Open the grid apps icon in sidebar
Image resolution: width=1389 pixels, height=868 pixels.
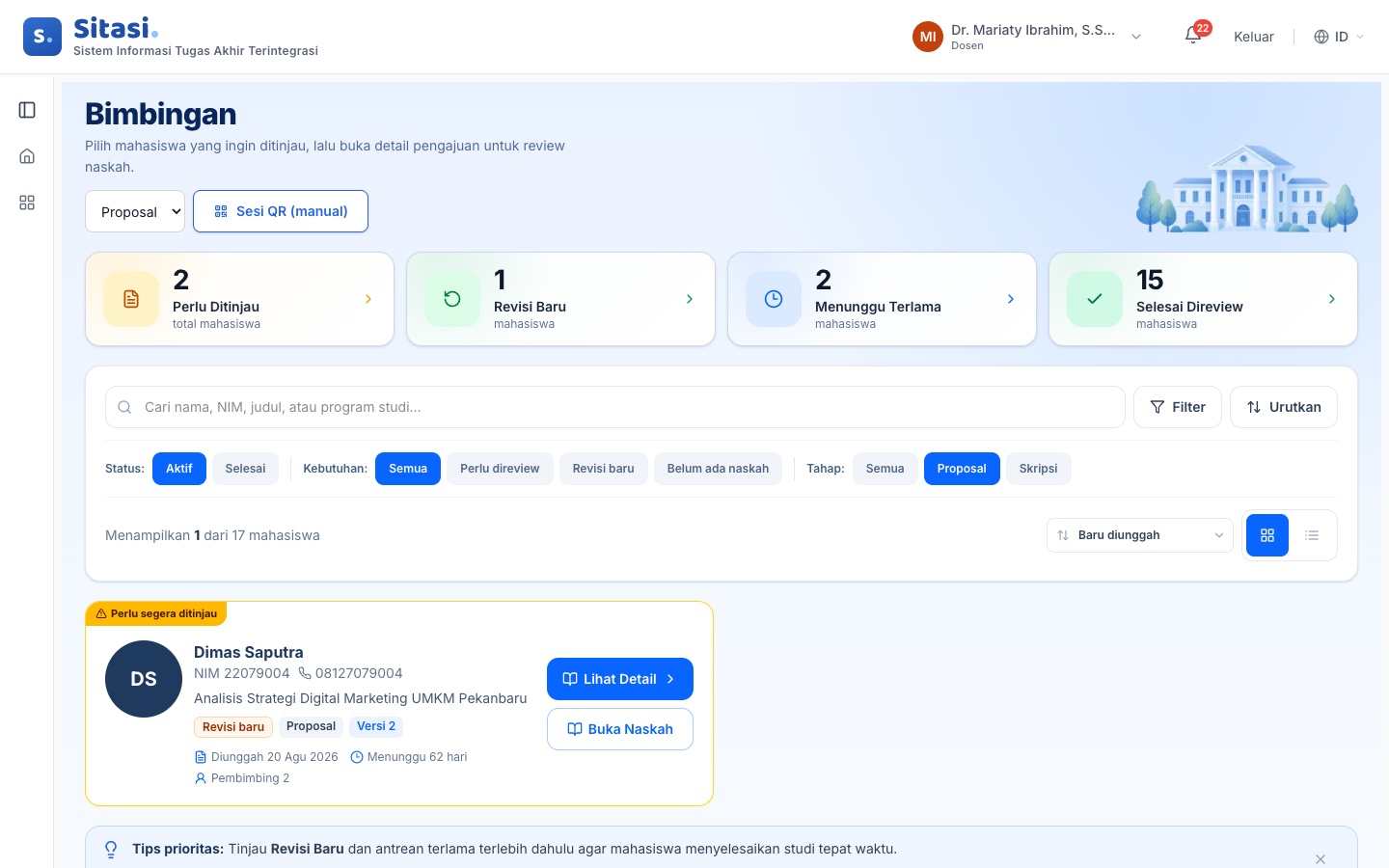27,203
